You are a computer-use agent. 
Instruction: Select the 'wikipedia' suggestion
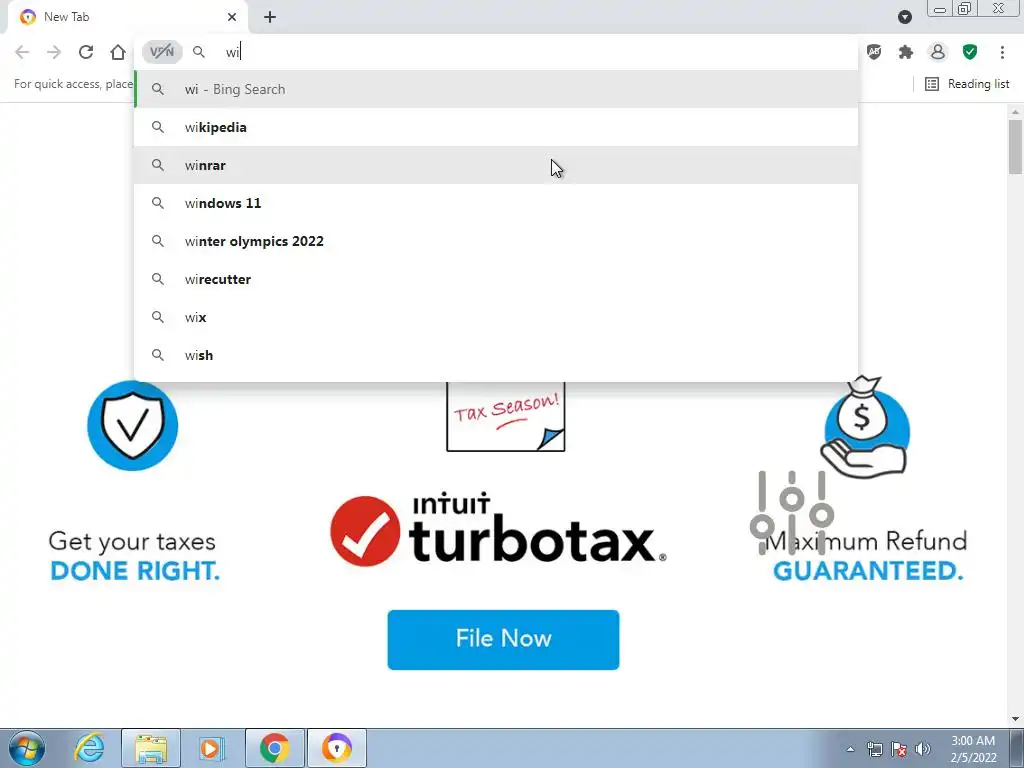pos(496,127)
